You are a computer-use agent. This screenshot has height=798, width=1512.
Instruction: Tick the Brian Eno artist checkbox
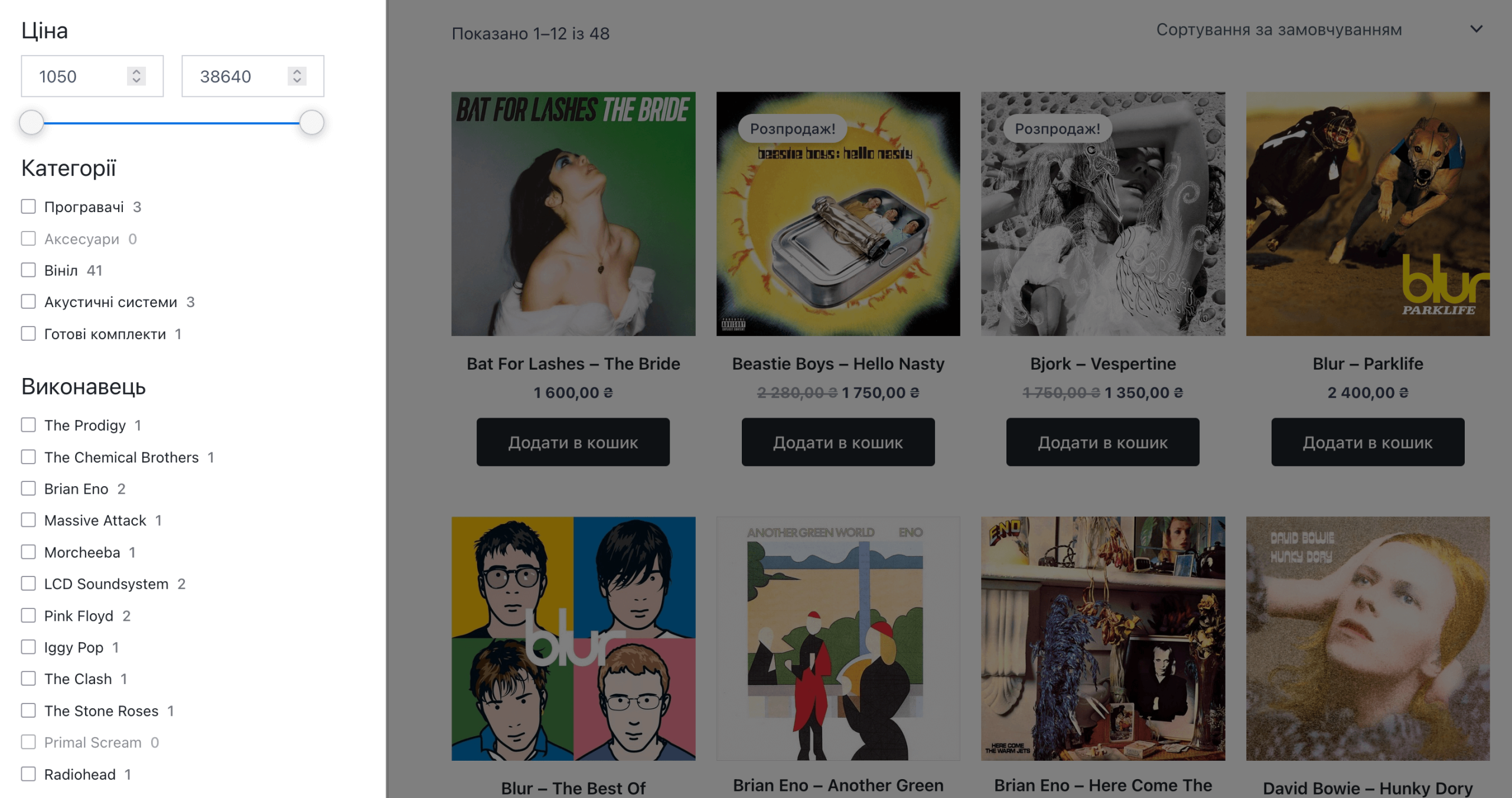28,488
